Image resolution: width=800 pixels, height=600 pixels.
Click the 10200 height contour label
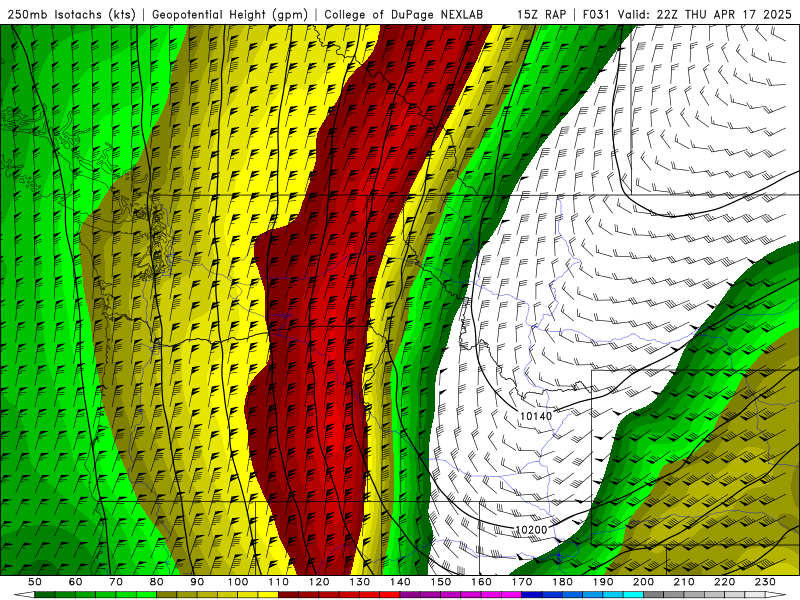(531, 530)
